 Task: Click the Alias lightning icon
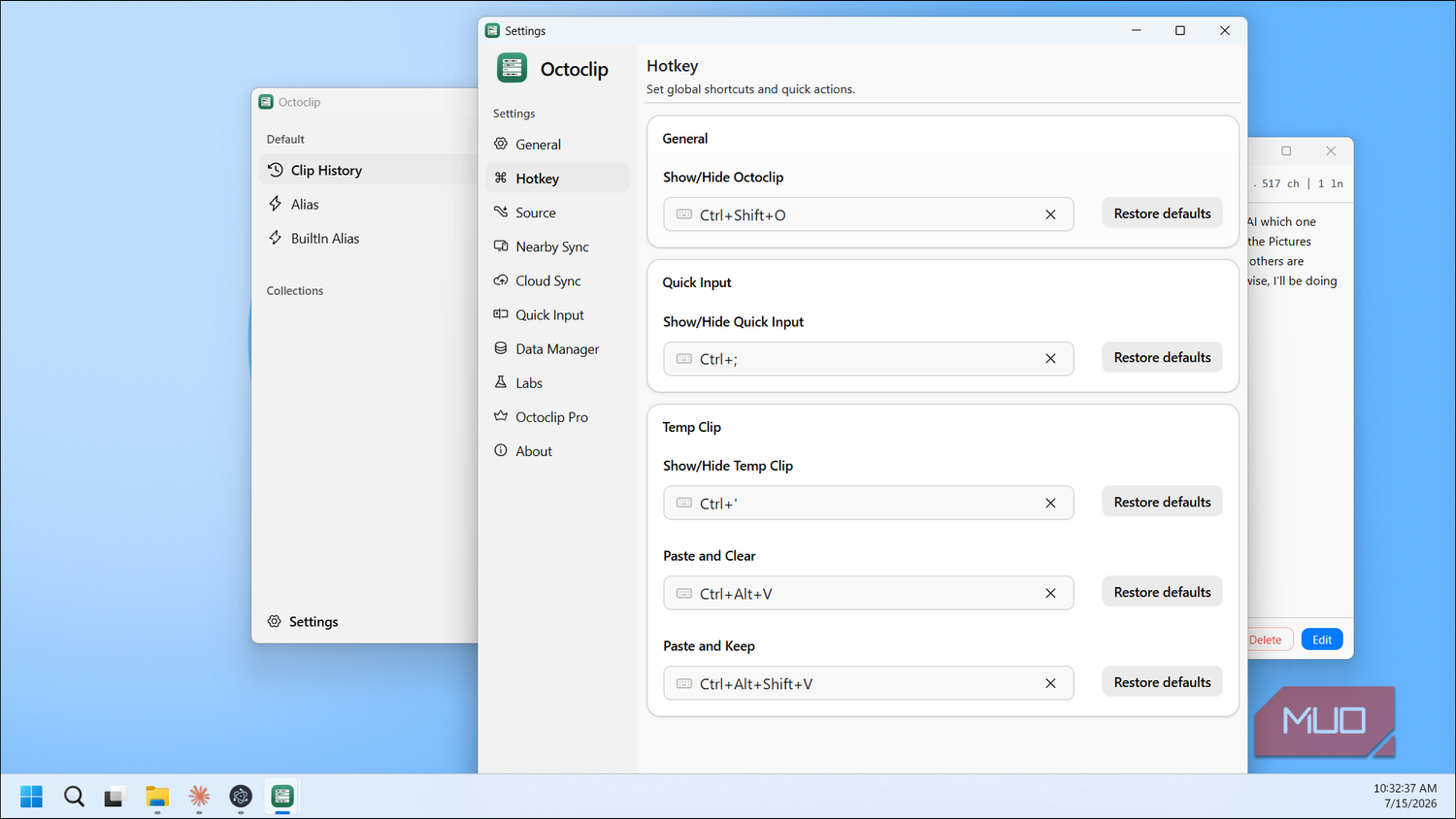click(276, 204)
